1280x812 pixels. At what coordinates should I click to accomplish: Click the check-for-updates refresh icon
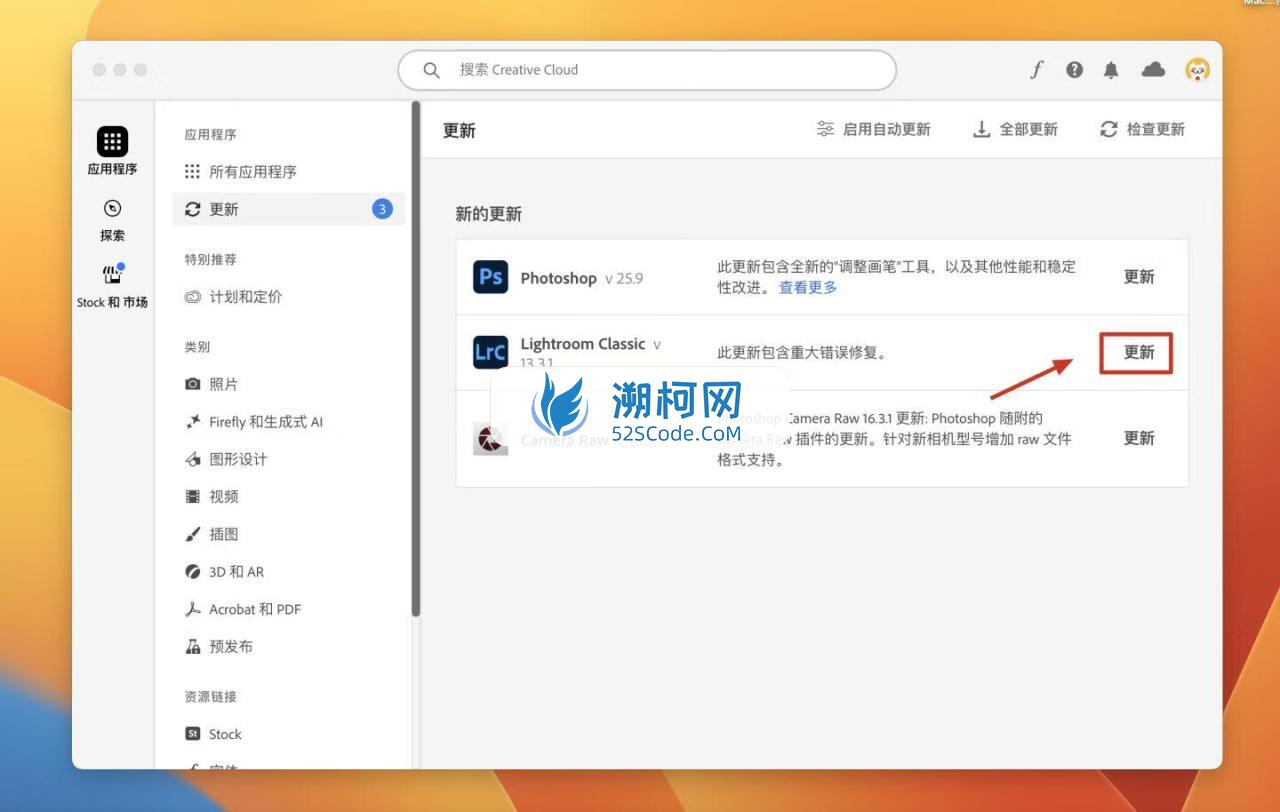1108,129
